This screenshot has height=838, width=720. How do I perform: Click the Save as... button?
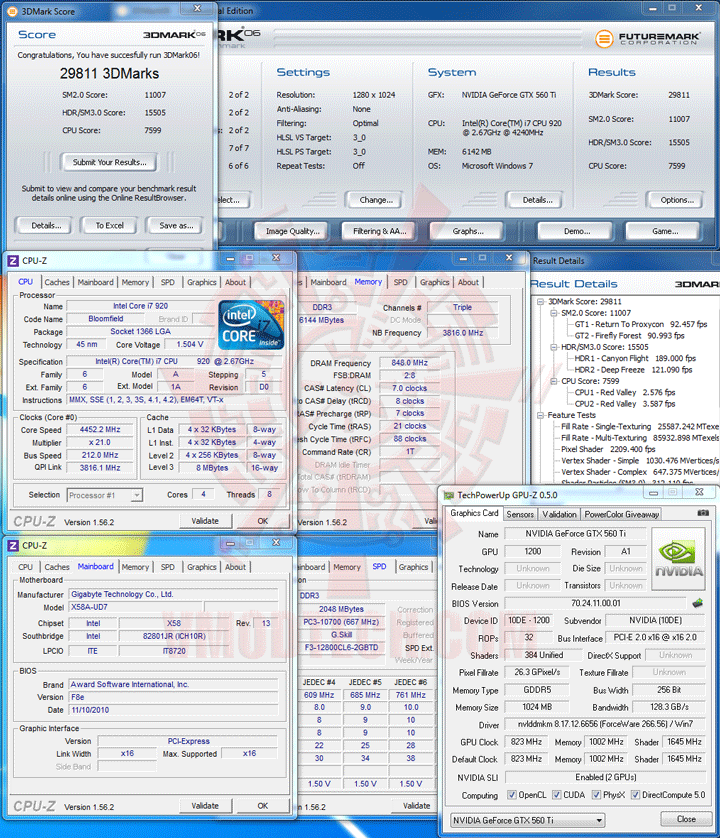click(176, 226)
